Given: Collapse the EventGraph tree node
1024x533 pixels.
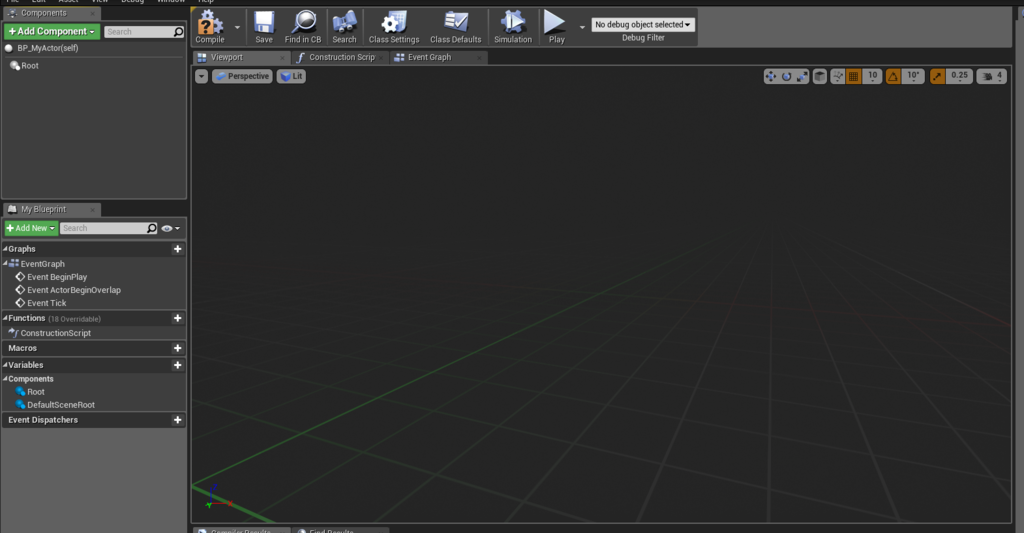Looking at the screenshot, I should click(5, 263).
